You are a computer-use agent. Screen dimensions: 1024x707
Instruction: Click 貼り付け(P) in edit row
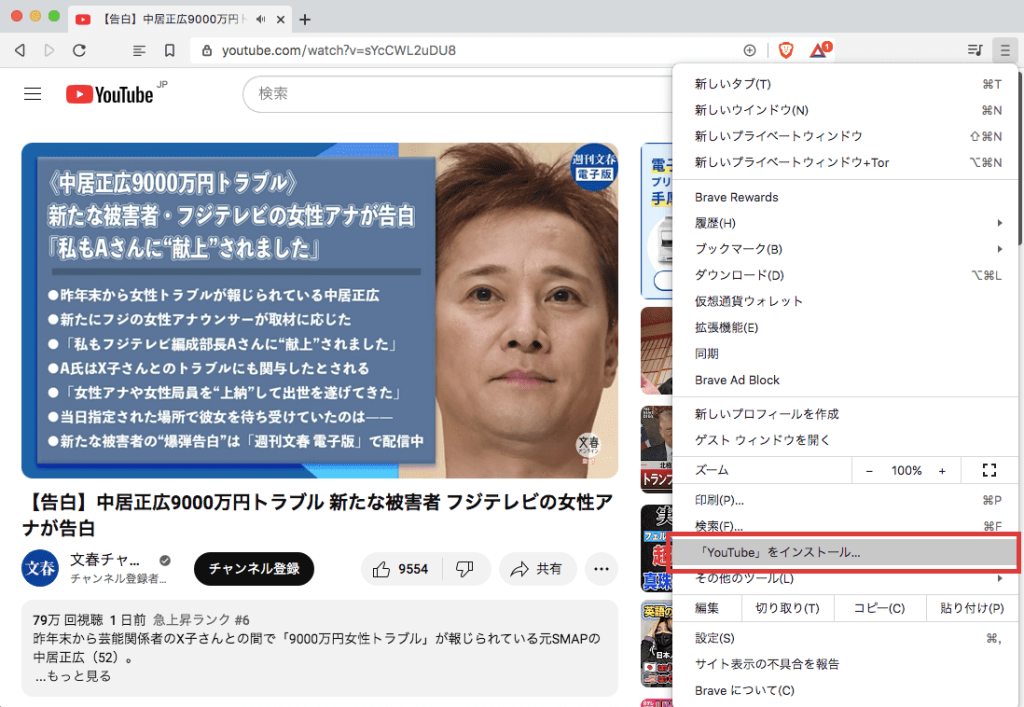pos(972,608)
